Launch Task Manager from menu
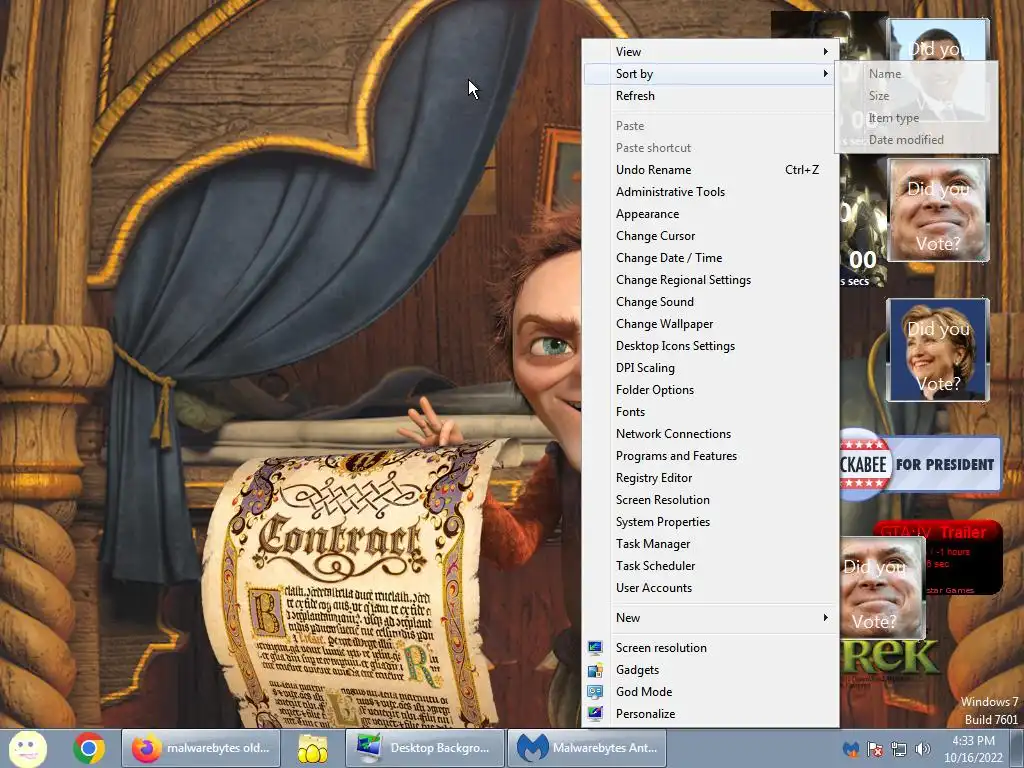The height and width of the screenshot is (768, 1024). 710,544
